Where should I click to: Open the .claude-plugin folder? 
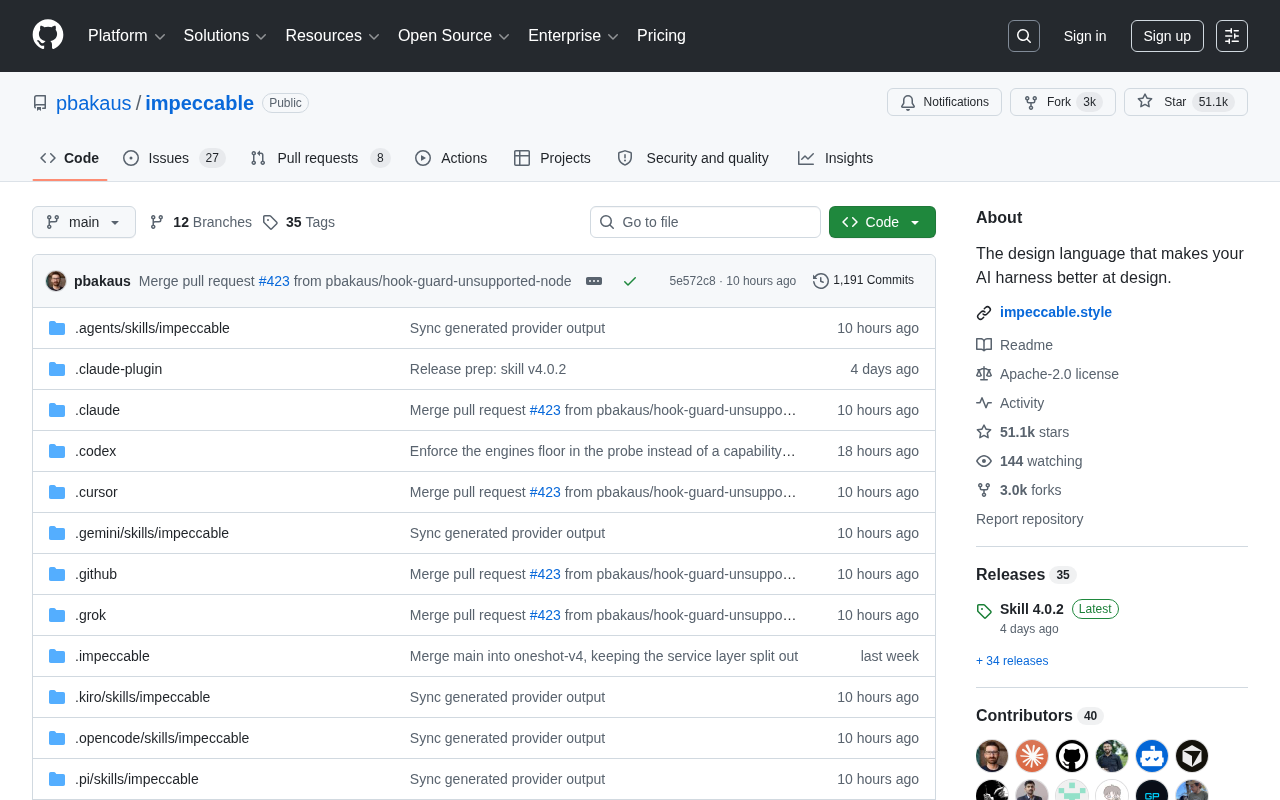coord(118,369)
